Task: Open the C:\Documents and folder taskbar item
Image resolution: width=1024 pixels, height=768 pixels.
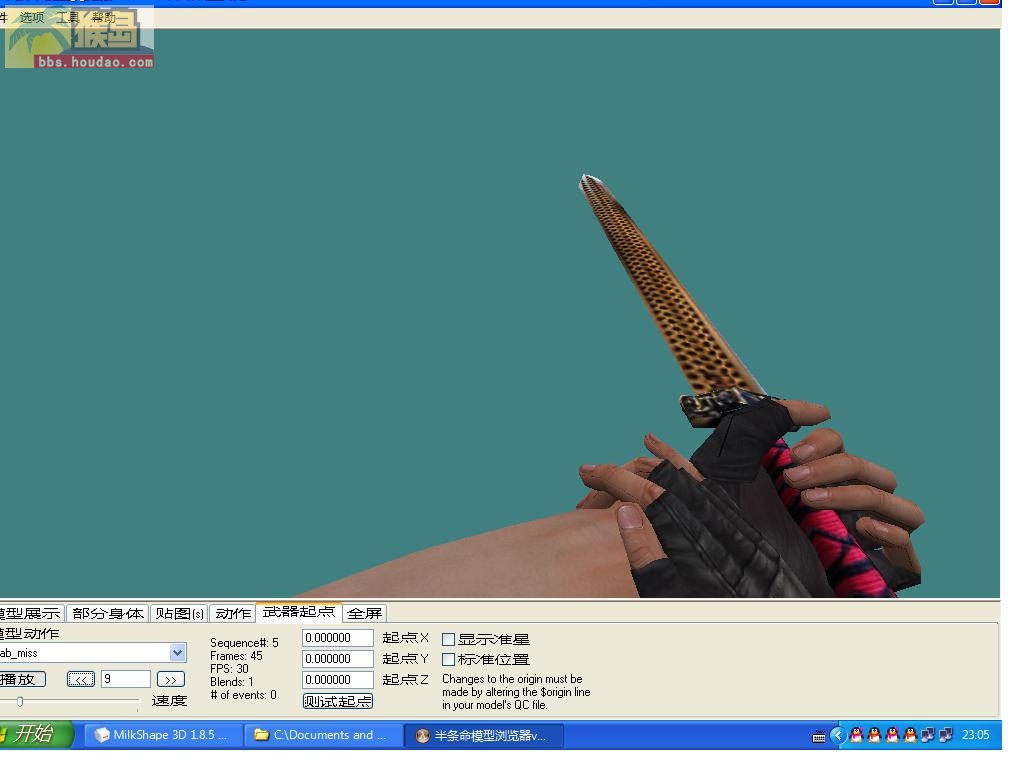Action: 323,735
